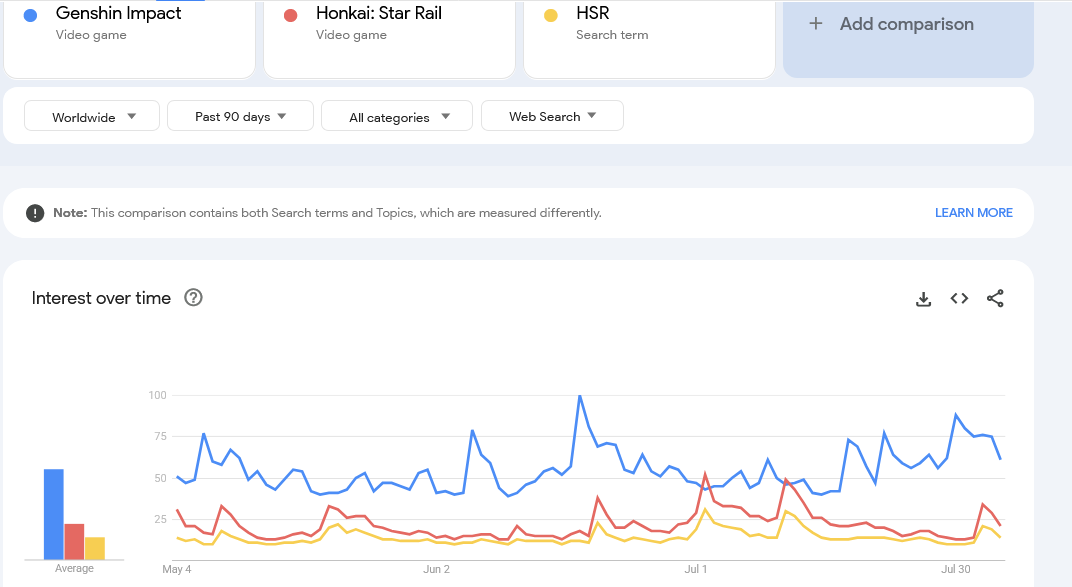Viewport: 1072px width, 587px height.
Task: Click the Genshin Impact peak at 100
Action: pyautogui.click(x=580, y=396)
